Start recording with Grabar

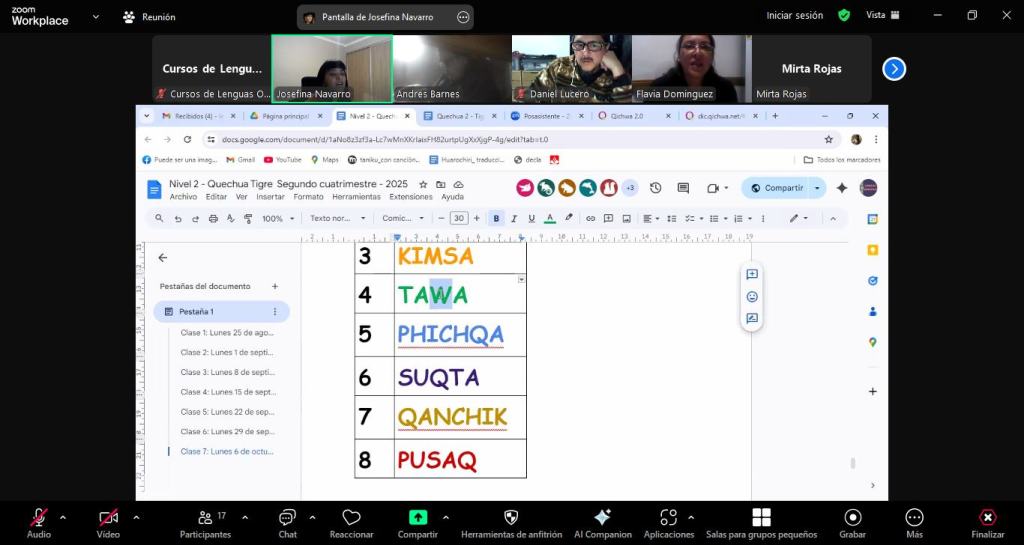click(x=853, y=518)
